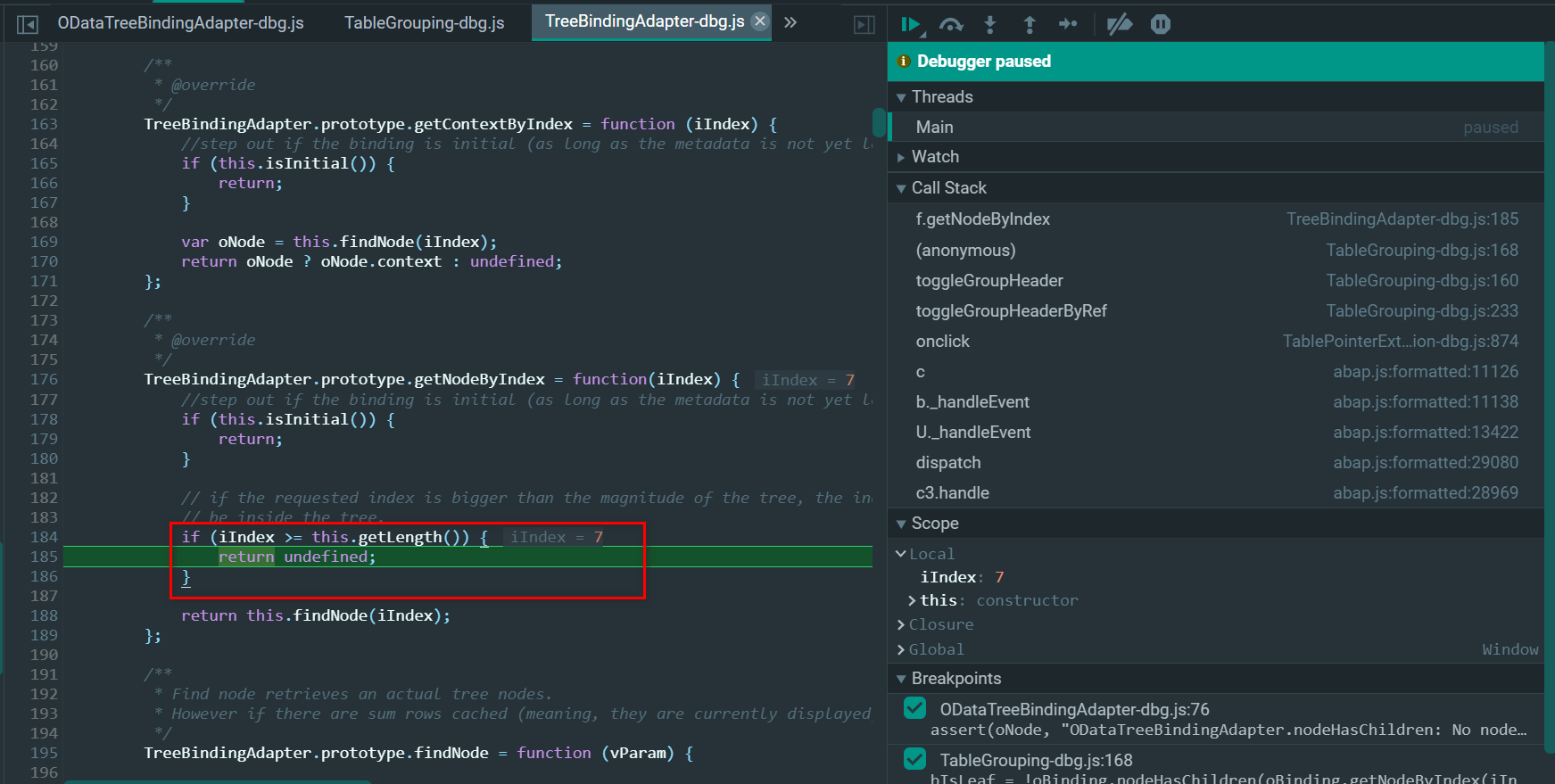Step over next function call
The width and height of the screenshot is (1555, 784).
951,25
